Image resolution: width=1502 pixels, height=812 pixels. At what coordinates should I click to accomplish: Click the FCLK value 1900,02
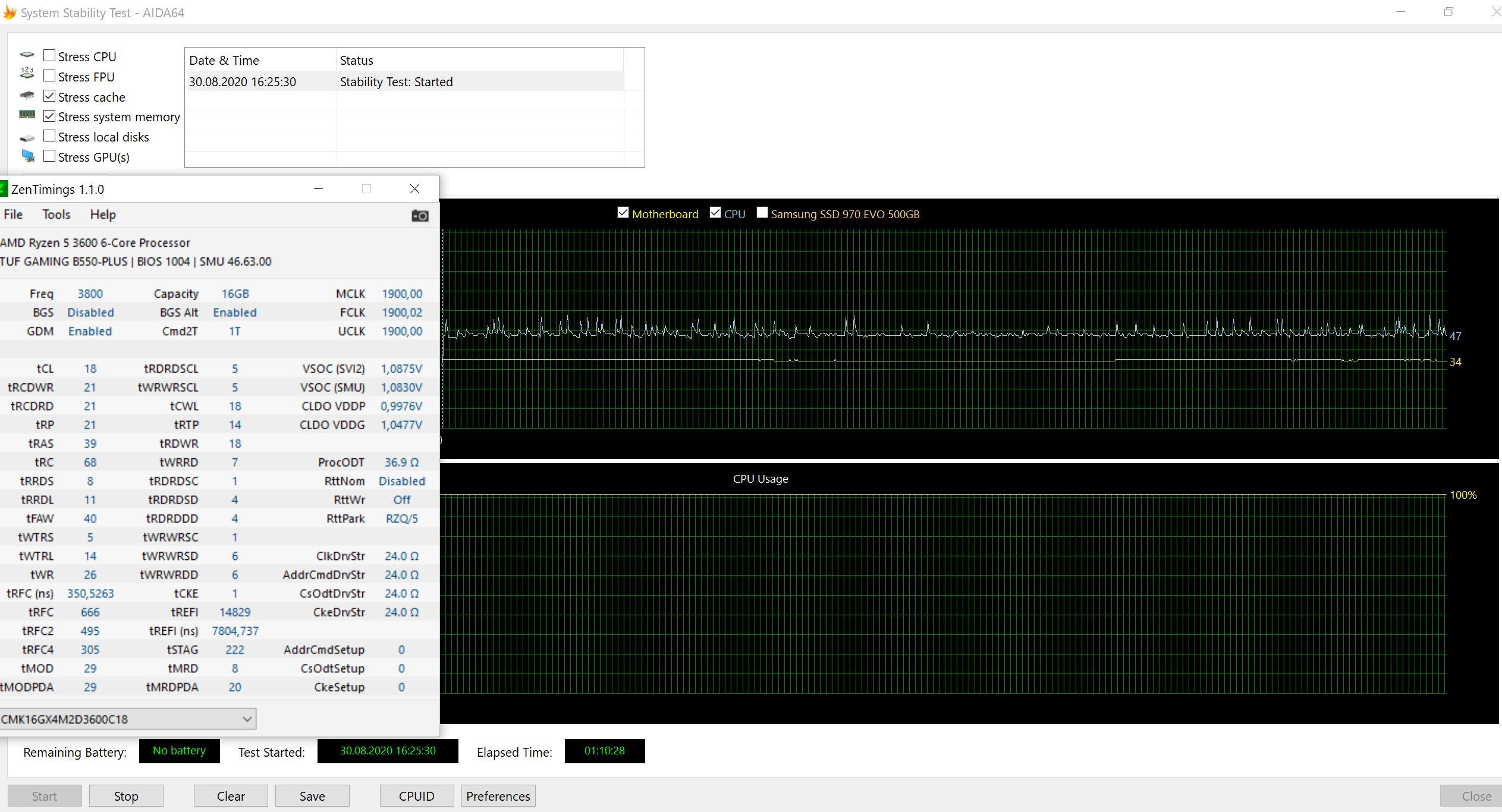pyautogui.click(x=402, y=312)
